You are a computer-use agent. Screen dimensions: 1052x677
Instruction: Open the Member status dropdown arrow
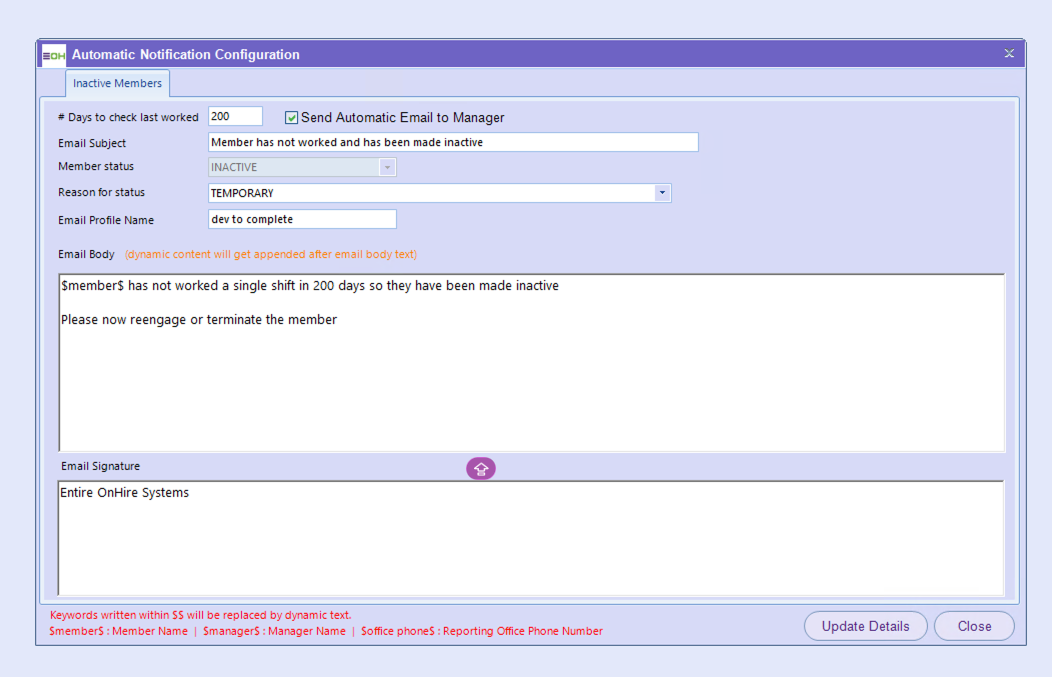(x=387, y=168)
